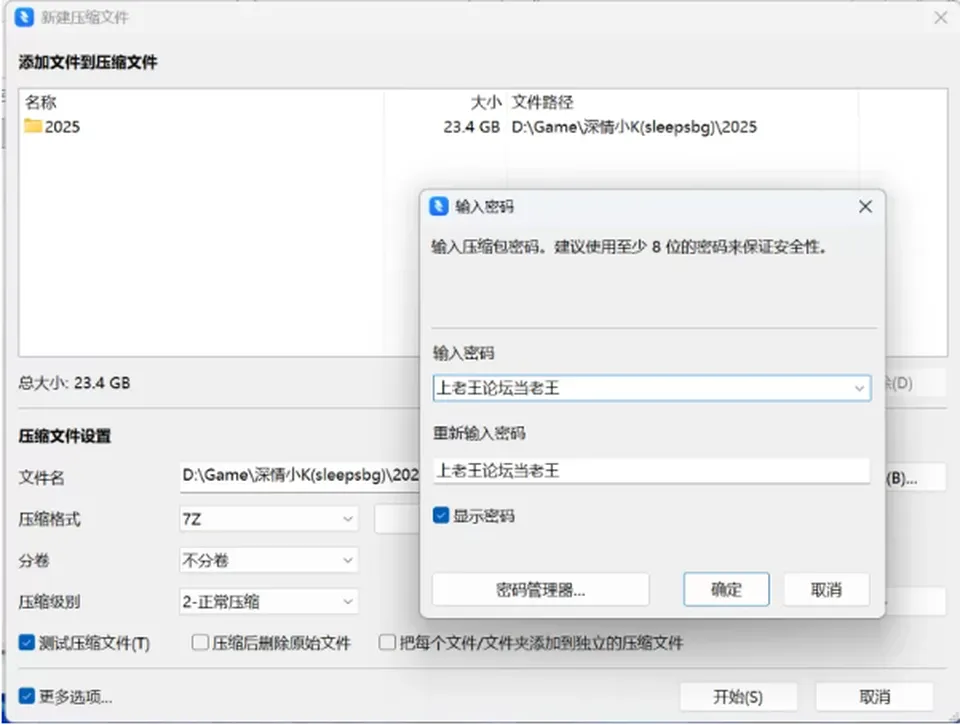Viewport: 960px width, 725px height.
Task: Uncheck 测试压缩文件(T) option
Action: point(26,642)
